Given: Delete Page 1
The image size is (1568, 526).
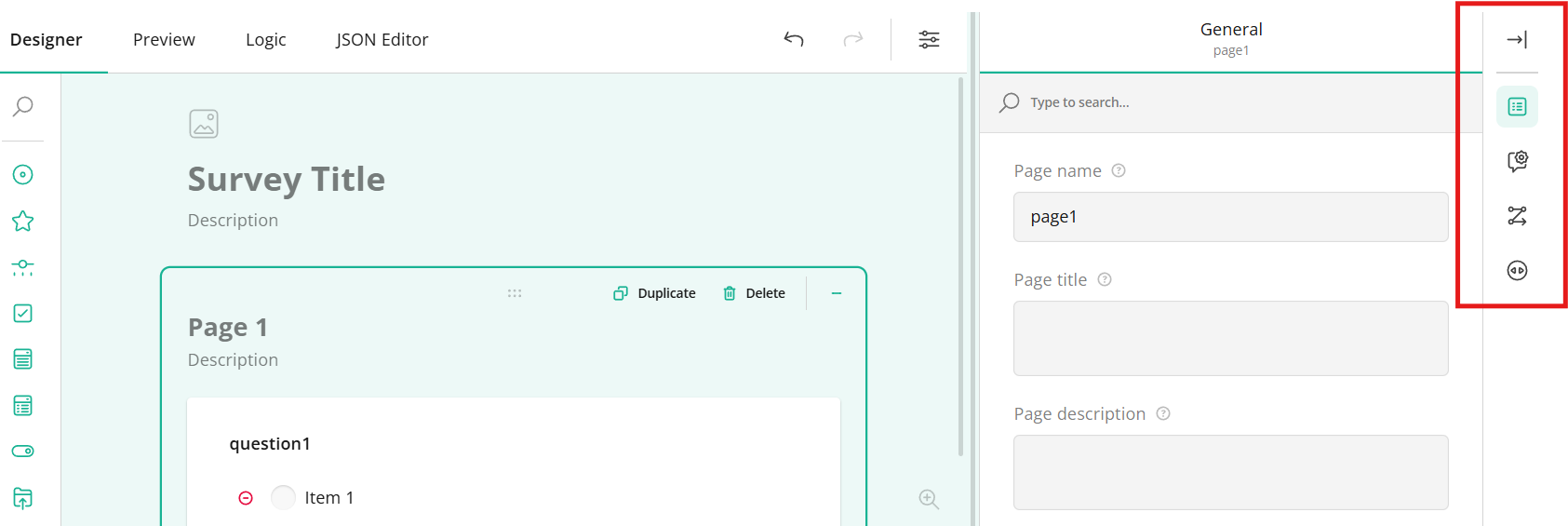Looking at the screenshot, I should [x=755, y=293].
